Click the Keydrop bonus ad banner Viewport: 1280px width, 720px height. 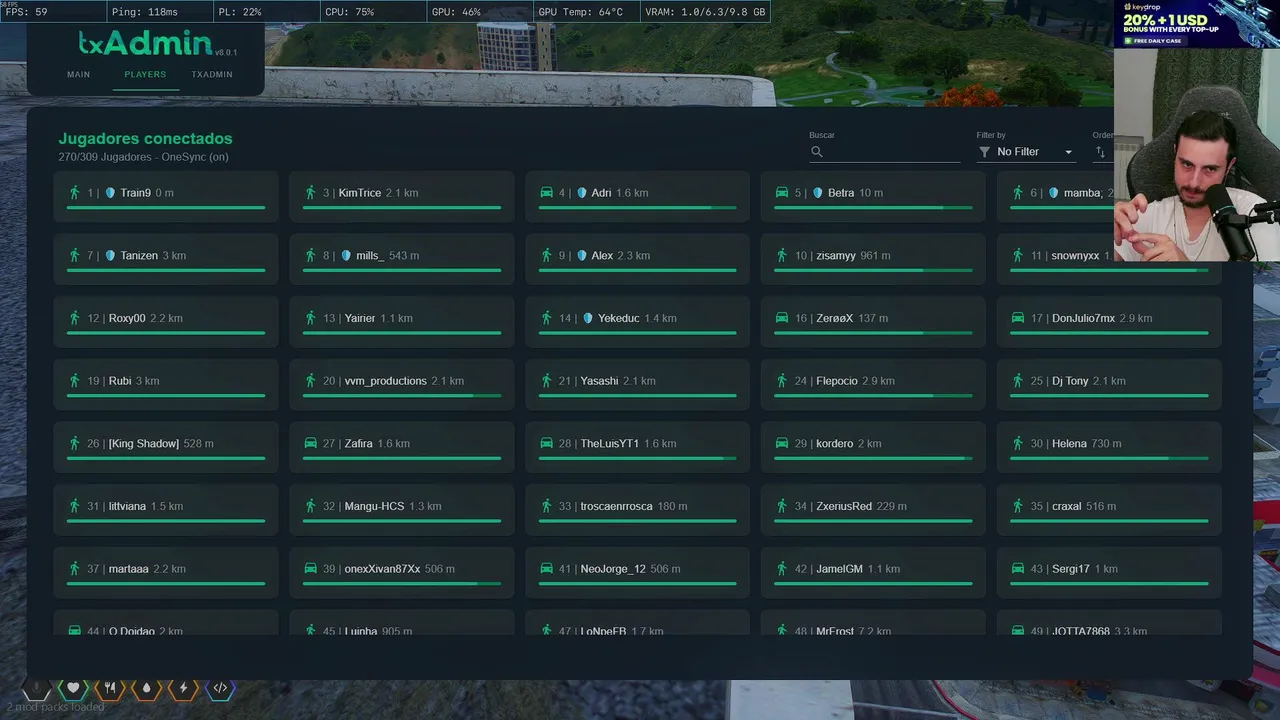coord(1196,24)
